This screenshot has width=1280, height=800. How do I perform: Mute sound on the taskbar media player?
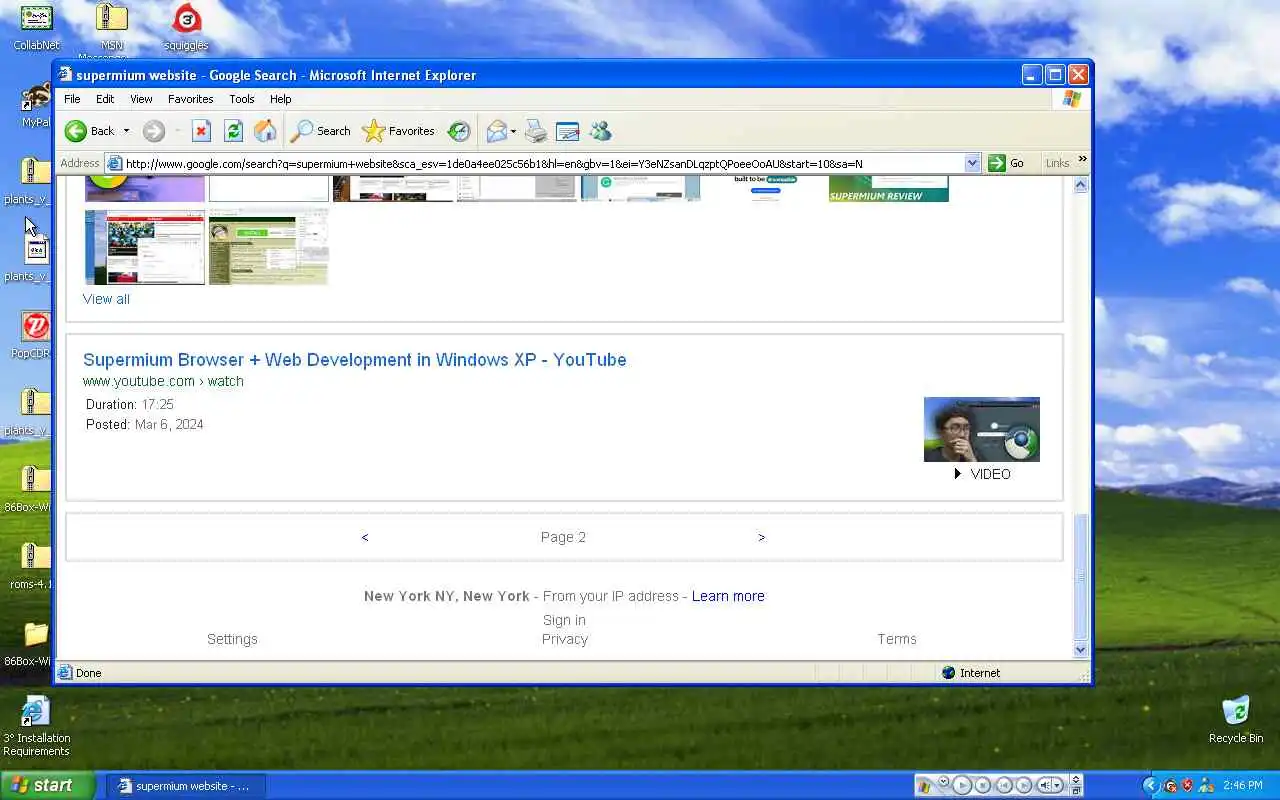(1044, 785)
